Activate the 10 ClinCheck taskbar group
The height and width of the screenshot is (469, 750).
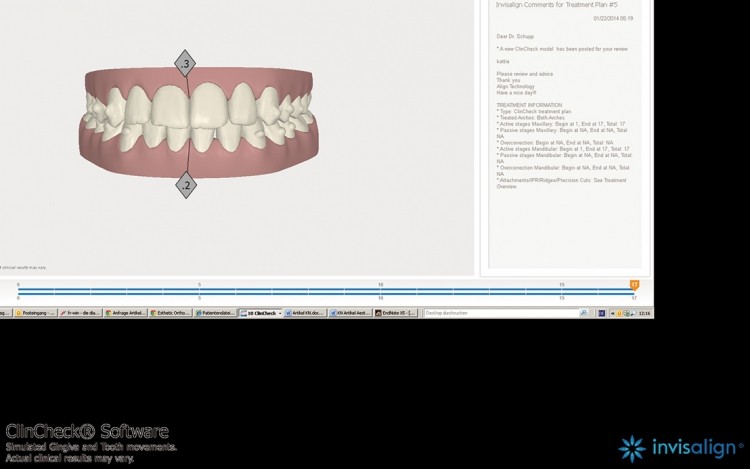[261, 313]
